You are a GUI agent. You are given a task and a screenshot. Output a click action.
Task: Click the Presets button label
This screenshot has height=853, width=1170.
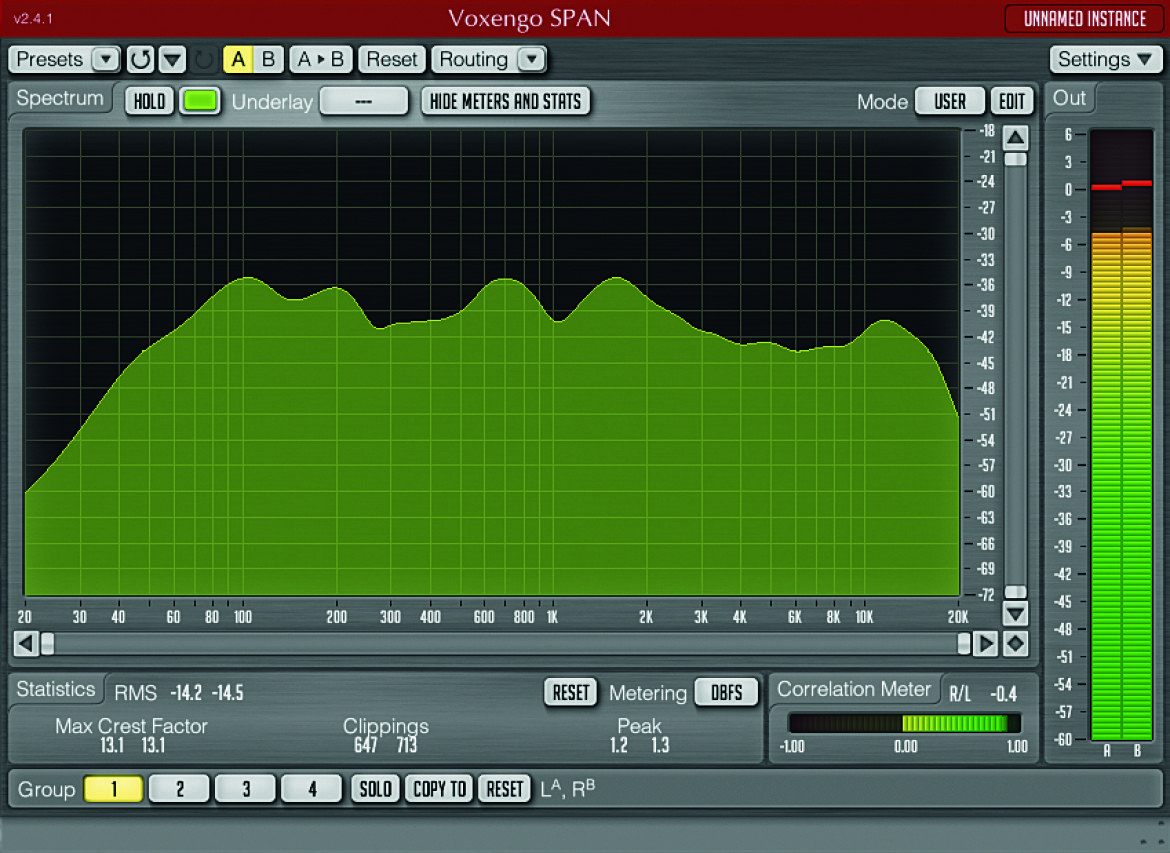pos(49,59)
